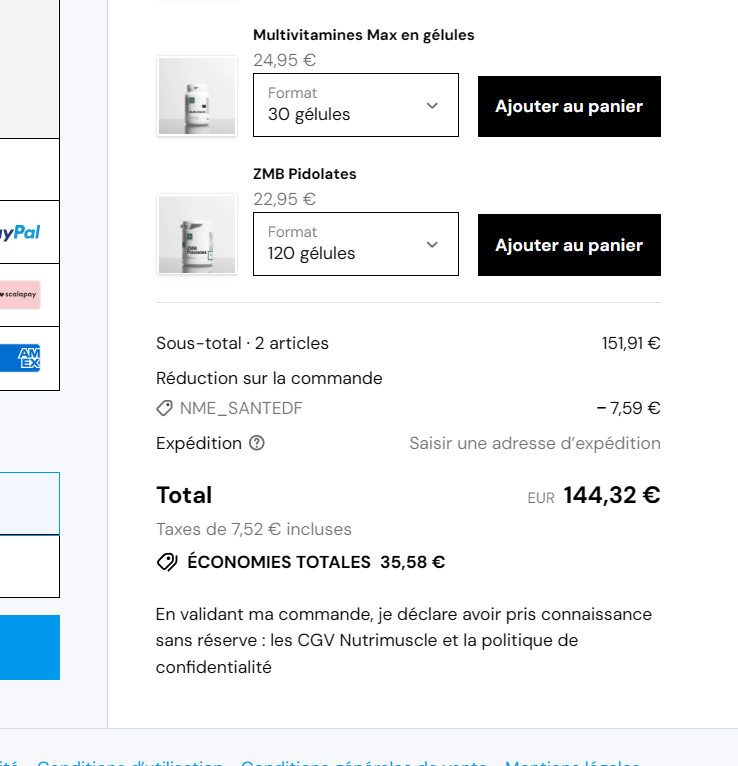Screen dimensions: 738x766
Task: Click the PayPal payment logo
Action: pyautogui.click(x=20, y=232)
